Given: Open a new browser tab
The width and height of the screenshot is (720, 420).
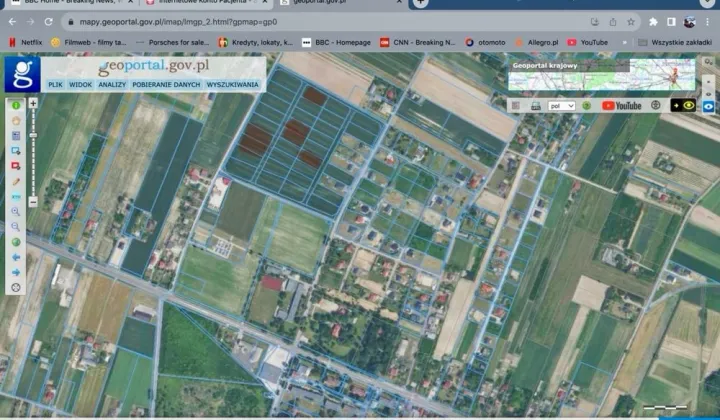Looking at the screenshot, I should (x=421, y=3).
